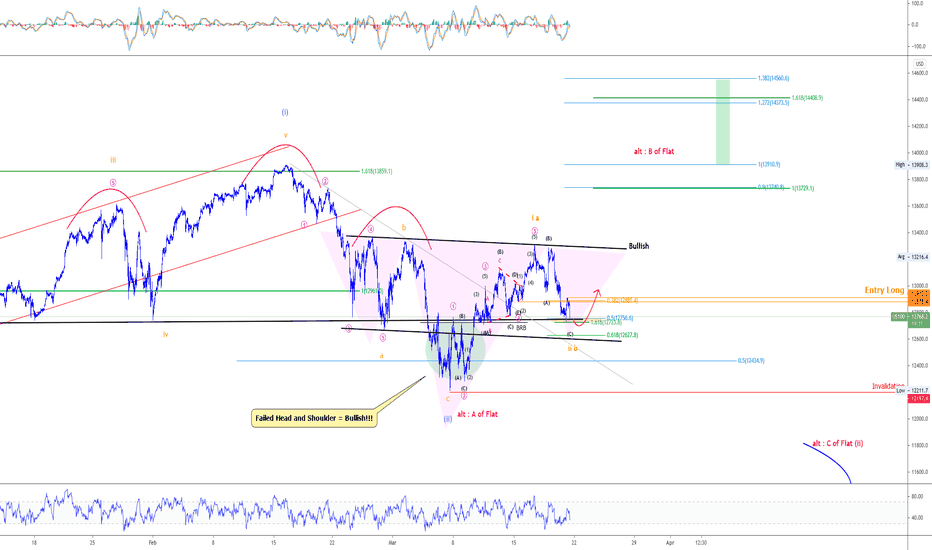Select the orange 'v' wave label near peak

click(285, 135)
